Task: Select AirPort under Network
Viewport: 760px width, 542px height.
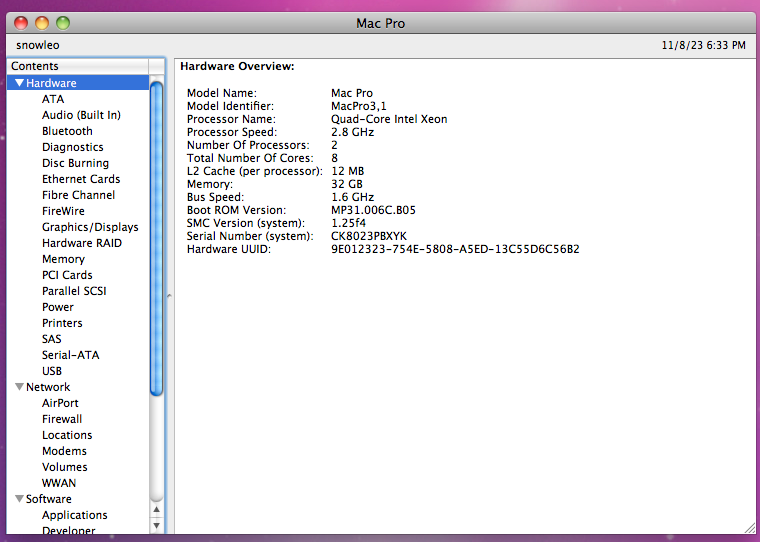Action: coord(60,403)
